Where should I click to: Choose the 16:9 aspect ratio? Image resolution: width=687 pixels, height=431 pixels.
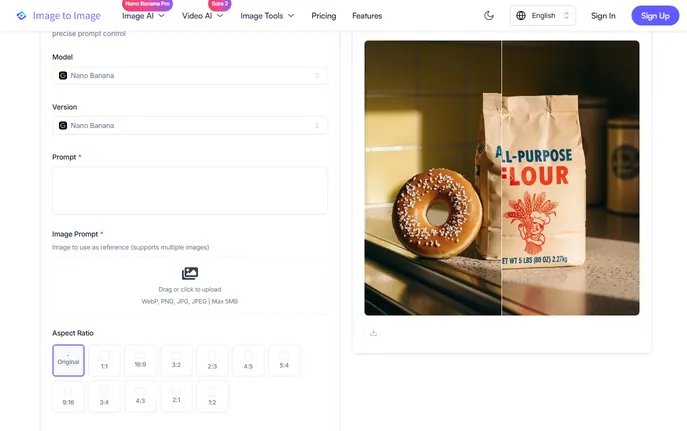(x=140, y=360)
